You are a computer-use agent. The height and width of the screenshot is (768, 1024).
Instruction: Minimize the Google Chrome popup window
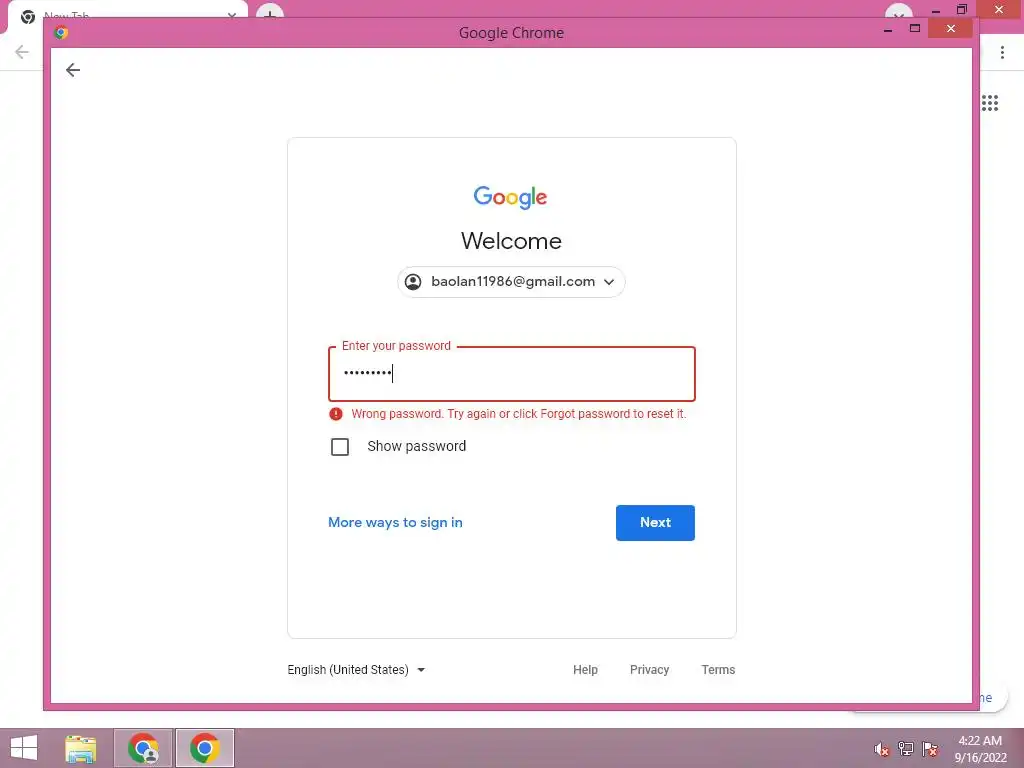888,29
